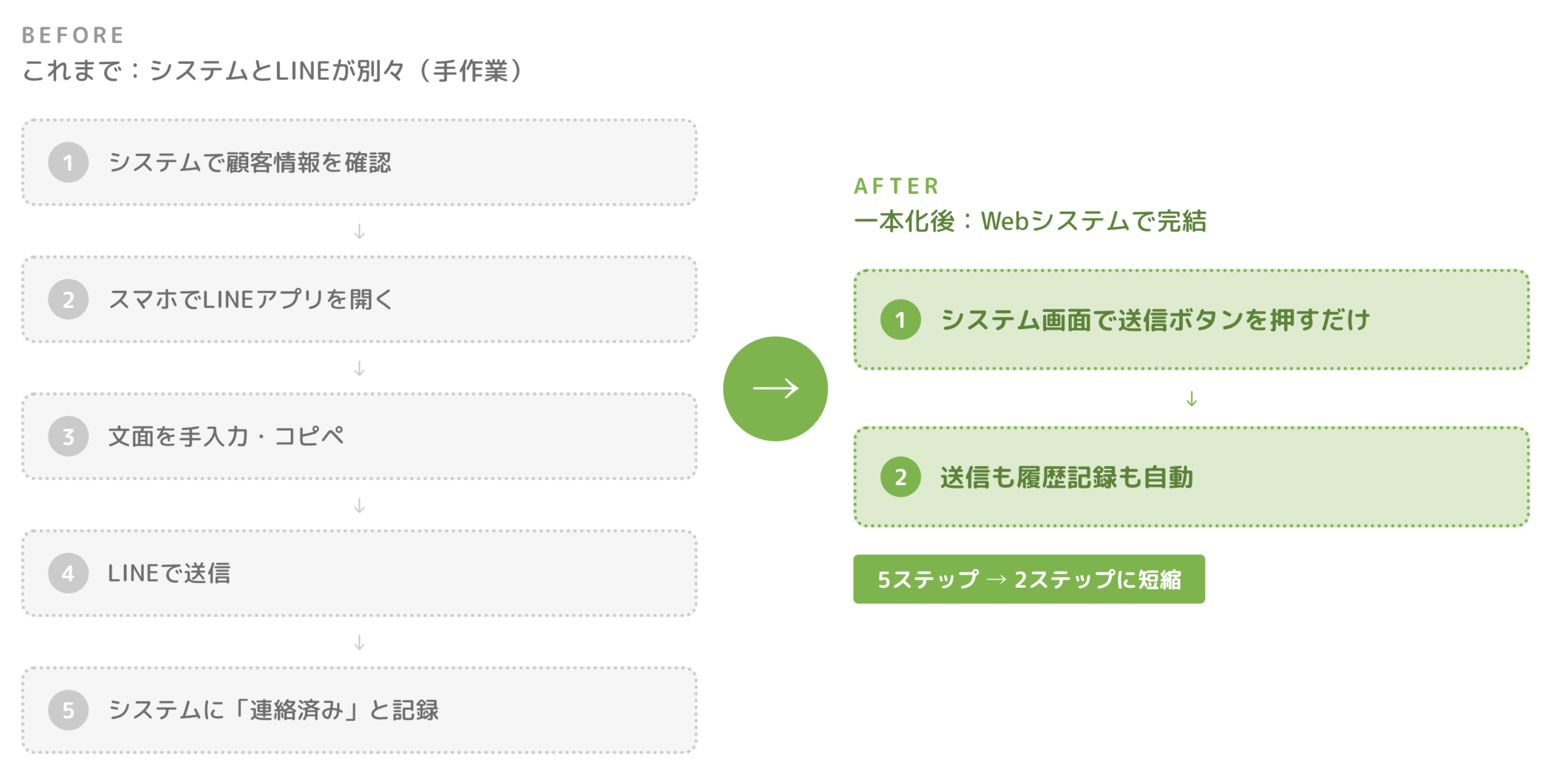This screenshot has height=784, width=1550.
Task: Click the システム画面で送信ボタンを押すだけ green box
Action: coord(1191,320)
